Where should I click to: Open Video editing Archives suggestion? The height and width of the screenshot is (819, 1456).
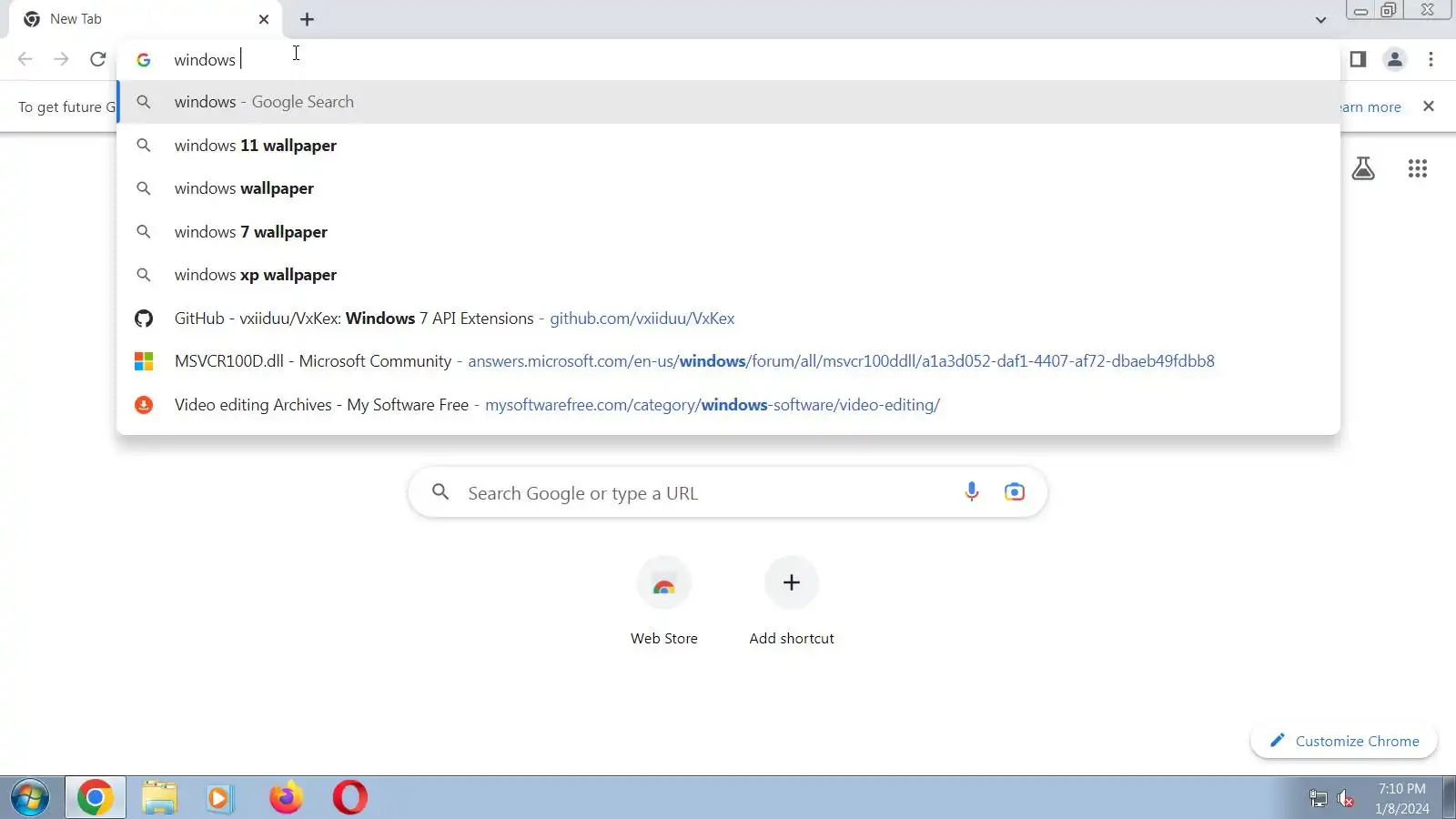(x=728, y=405)
